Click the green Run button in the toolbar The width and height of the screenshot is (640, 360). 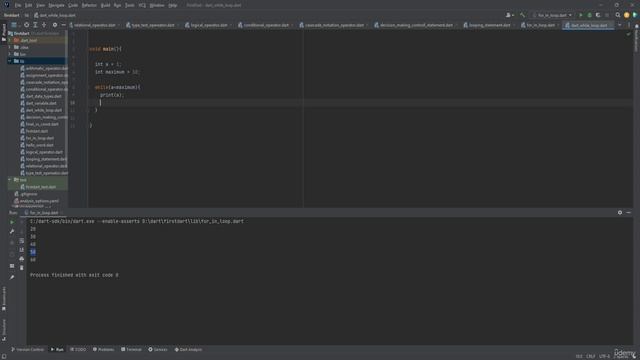click(x=581, y=15)
